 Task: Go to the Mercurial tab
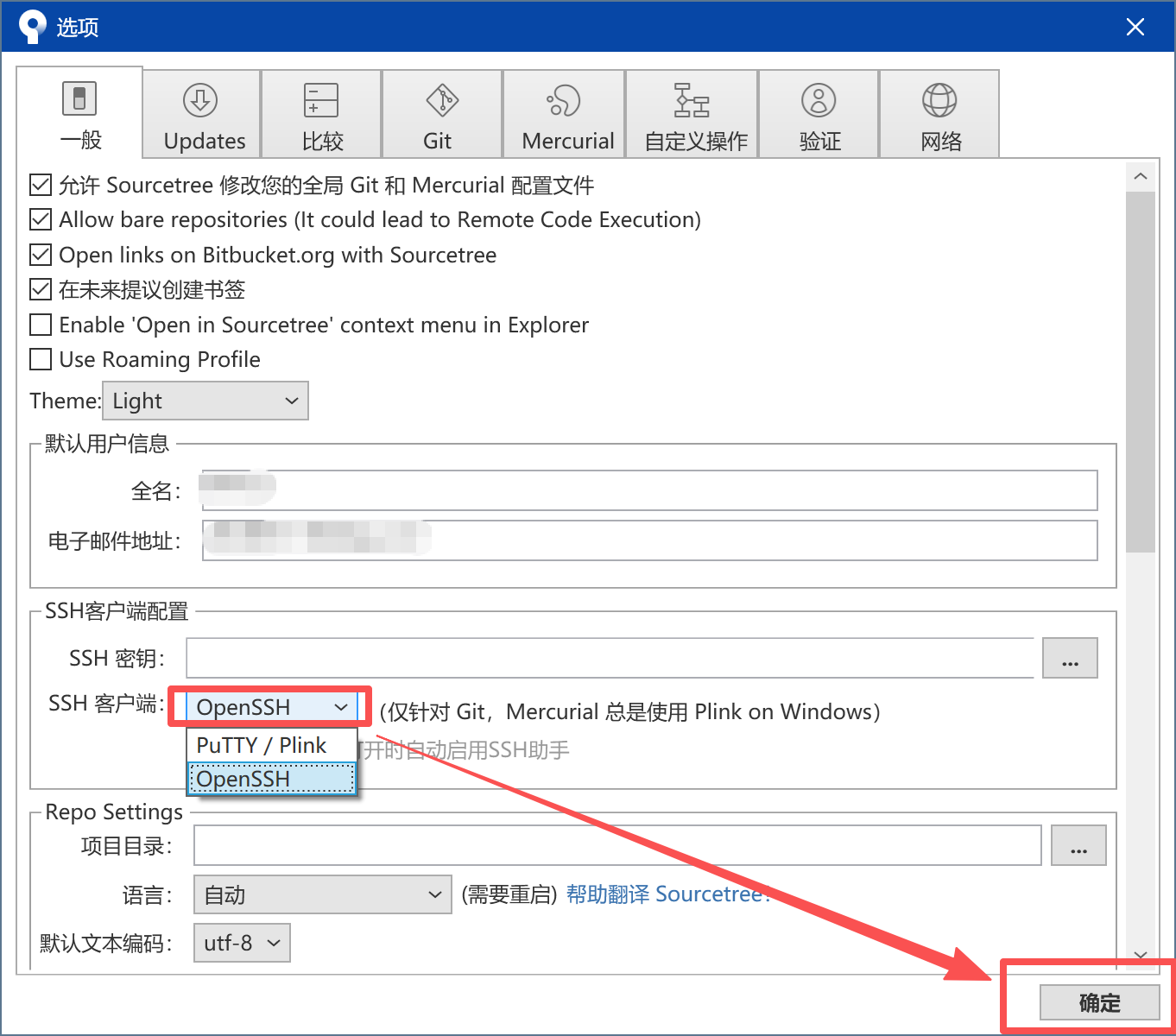(565, 114)
